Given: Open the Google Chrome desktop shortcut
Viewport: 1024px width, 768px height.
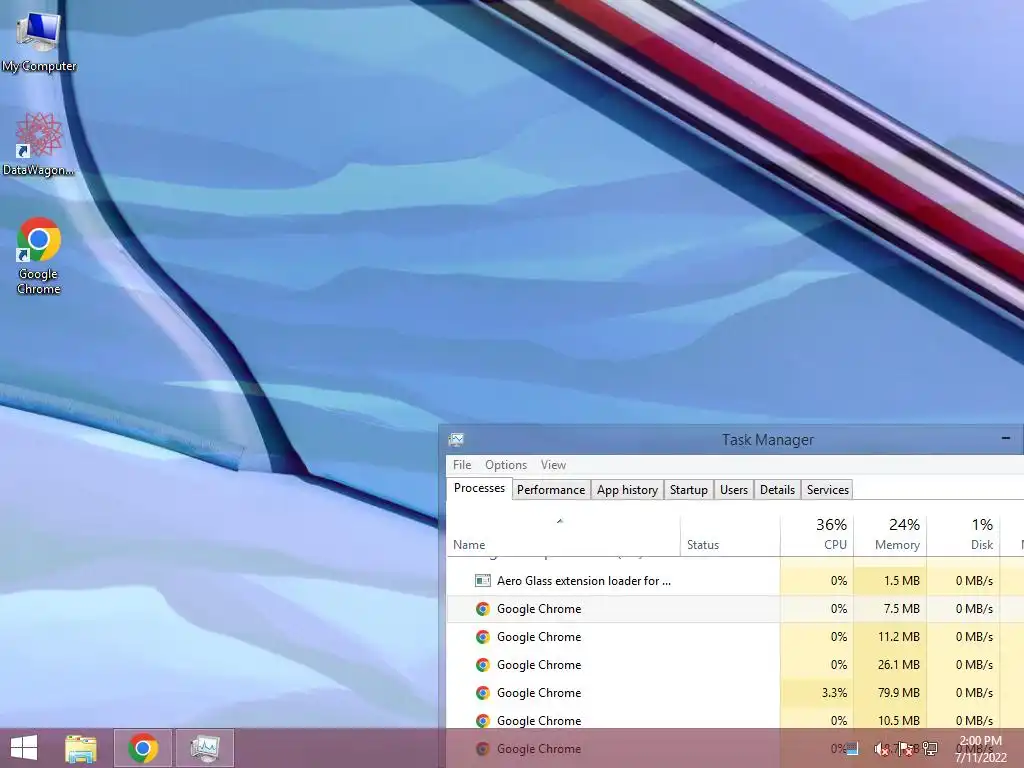Looking at the screenshot, I should [39, 256].
